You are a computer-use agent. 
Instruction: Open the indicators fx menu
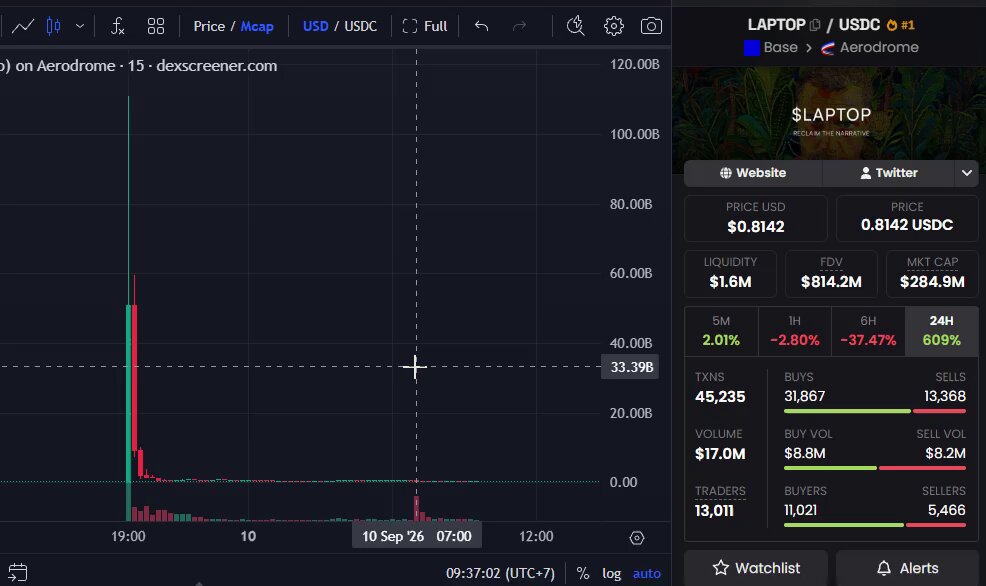tap(118, 26)
